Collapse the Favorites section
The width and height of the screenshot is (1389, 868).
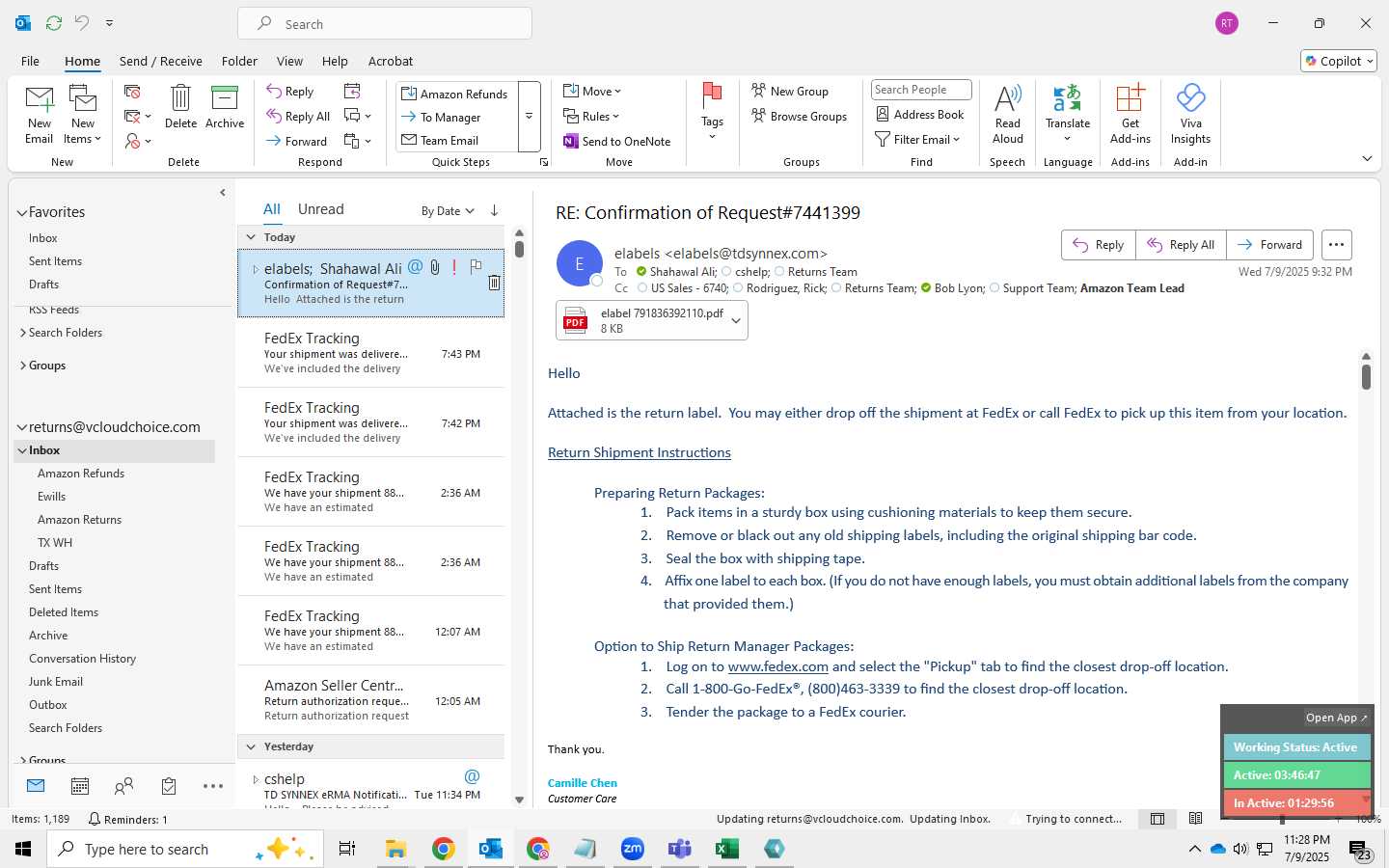(x=21, y=213)
